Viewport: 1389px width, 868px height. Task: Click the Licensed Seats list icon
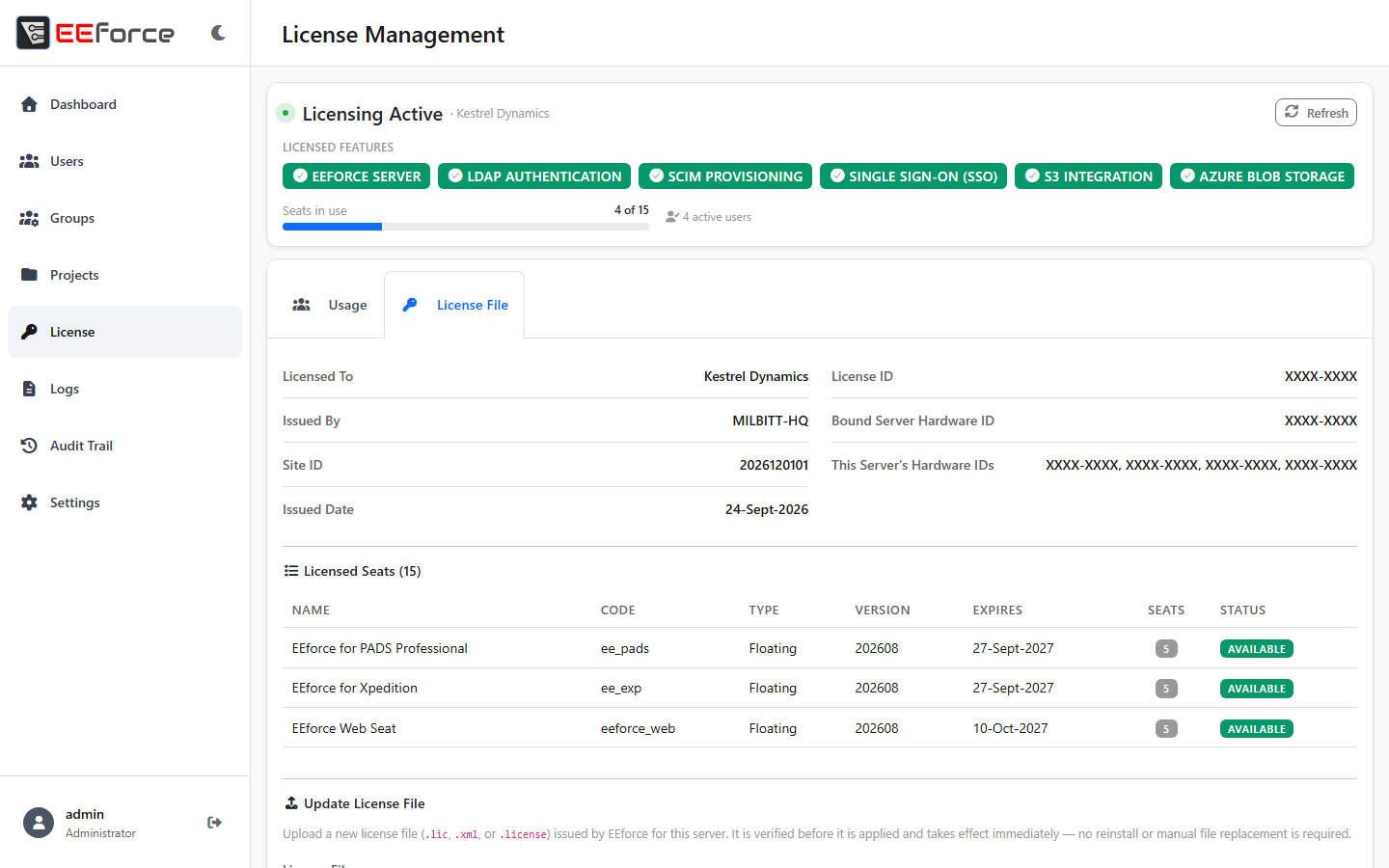291,571
